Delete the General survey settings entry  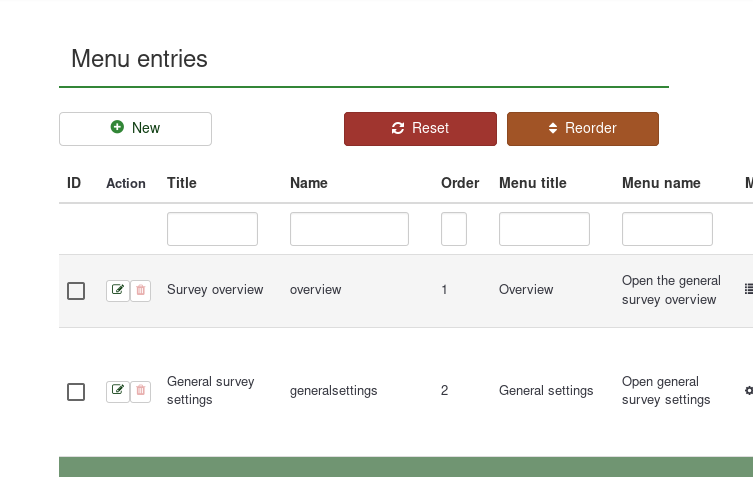coord(141,391)
